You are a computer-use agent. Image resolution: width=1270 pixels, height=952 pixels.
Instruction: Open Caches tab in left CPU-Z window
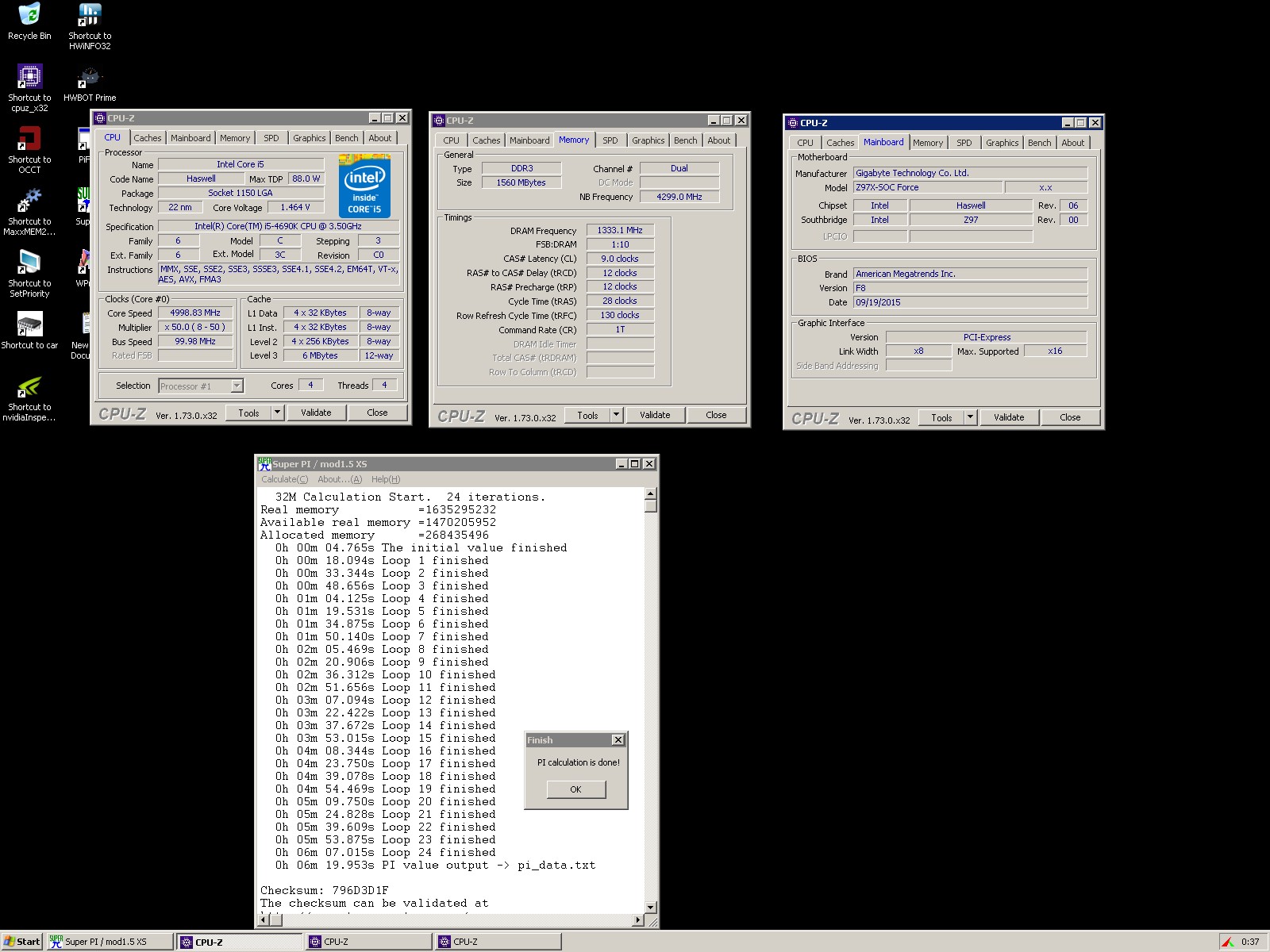coord(147,138)
